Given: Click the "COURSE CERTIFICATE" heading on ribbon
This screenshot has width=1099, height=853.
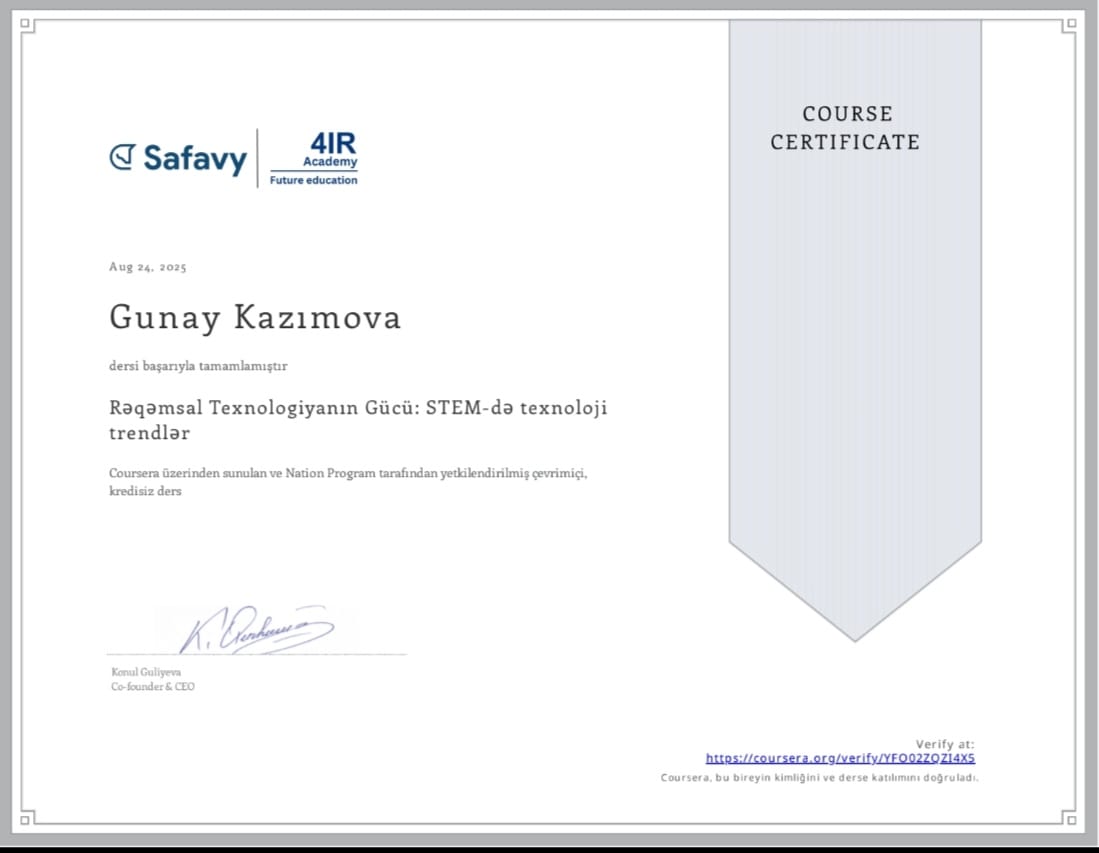Looking at the screenshot, I should (845, 128).
